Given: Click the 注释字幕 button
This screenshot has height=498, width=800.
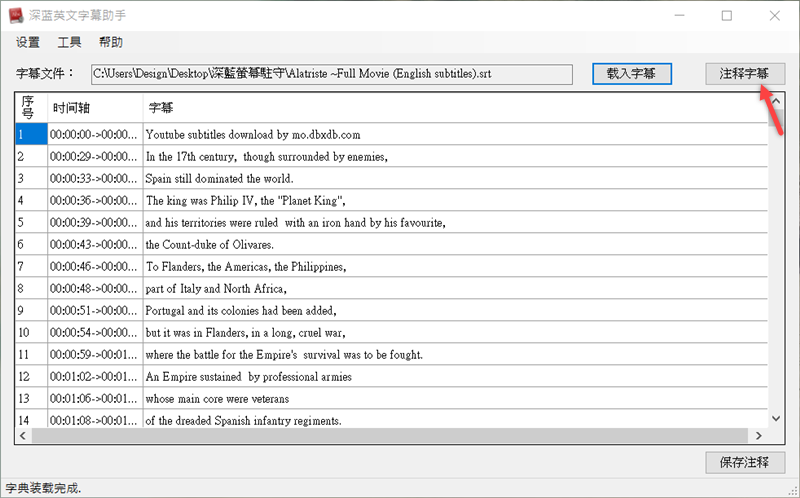Looking at the screenshot, I should (745, 73).
